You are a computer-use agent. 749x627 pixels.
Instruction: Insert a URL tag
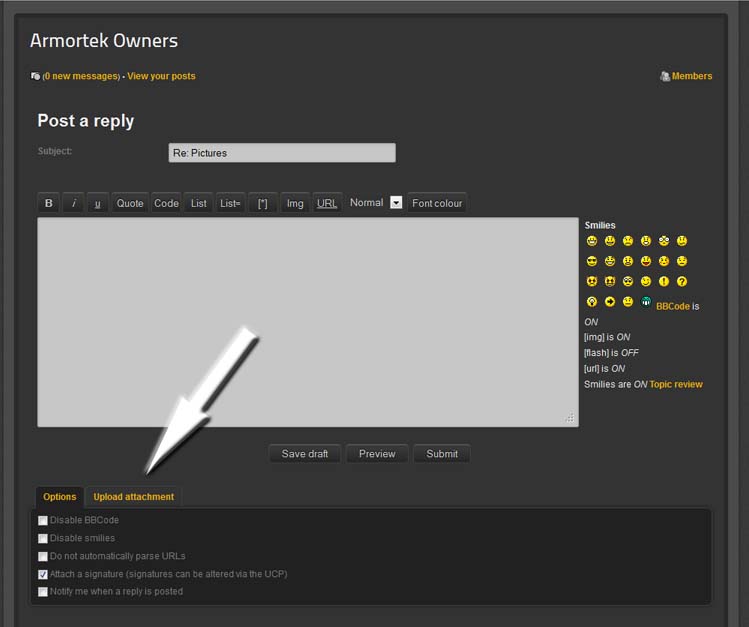[327, 203]
